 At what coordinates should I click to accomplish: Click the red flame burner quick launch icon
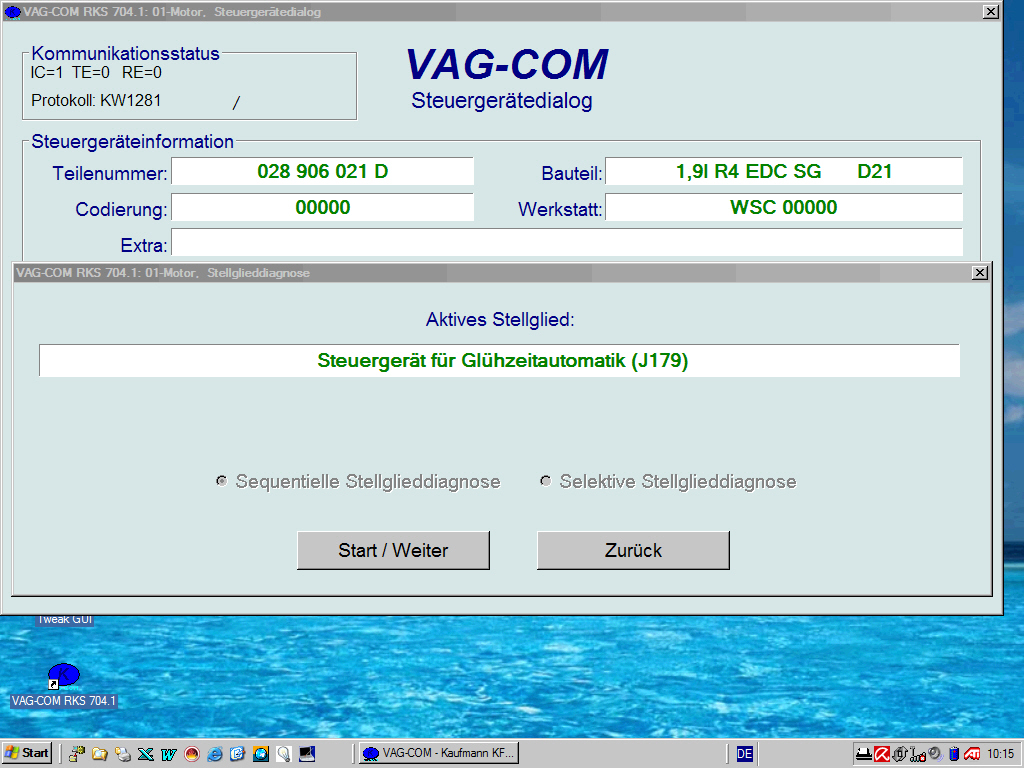pyautogui.click(x=191, y=754)
